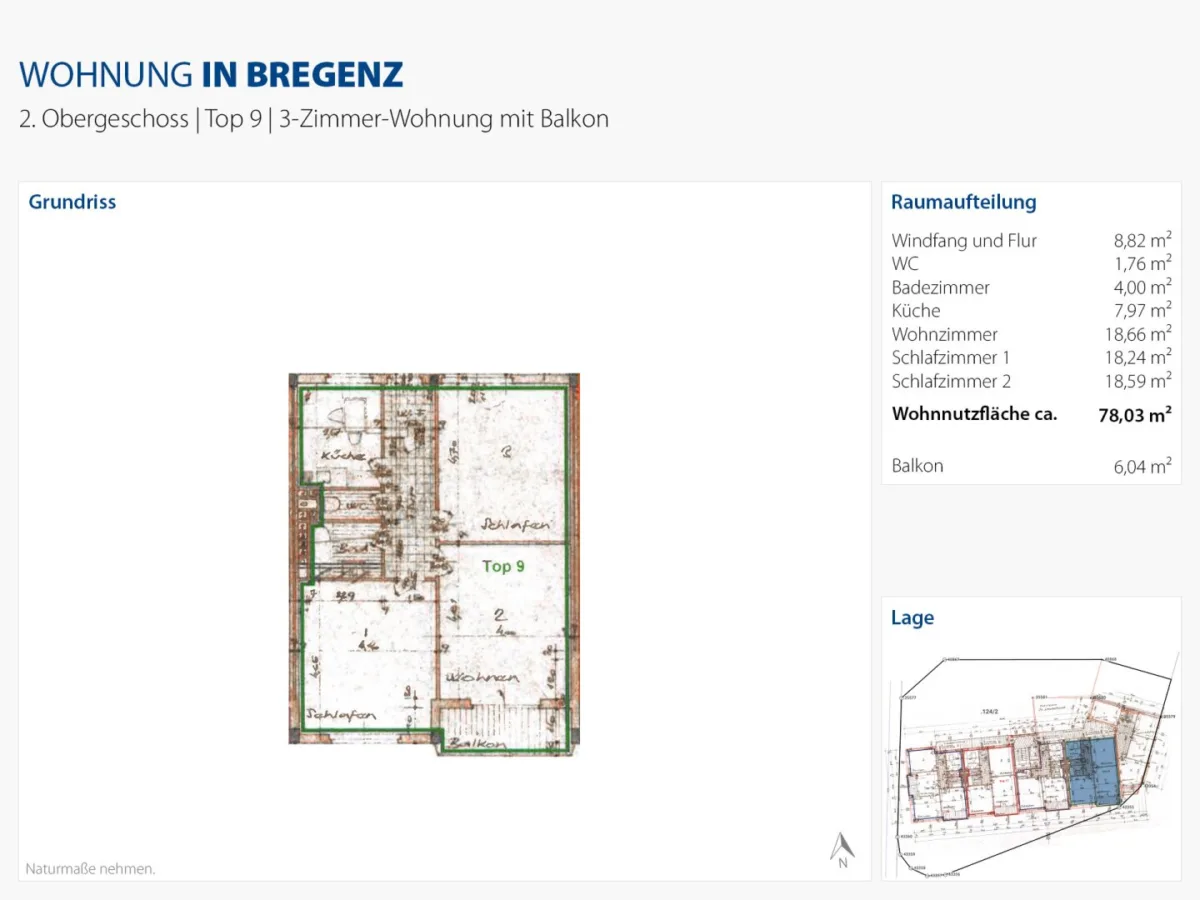The width and height of the screenshot is (1200, 900).
Task: Select the Raumaufteilung heading
Action: (x=963, y=202)
